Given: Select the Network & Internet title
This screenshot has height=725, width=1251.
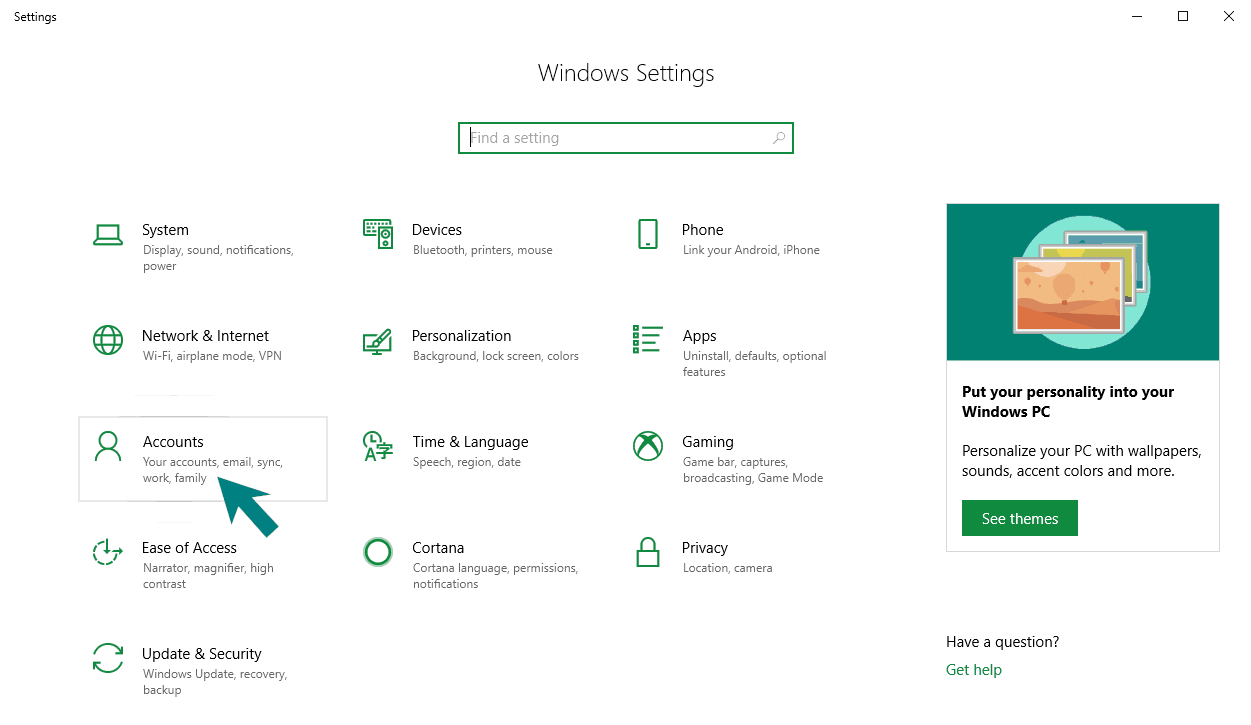Looking at the screenshot, I should (205, 336).
